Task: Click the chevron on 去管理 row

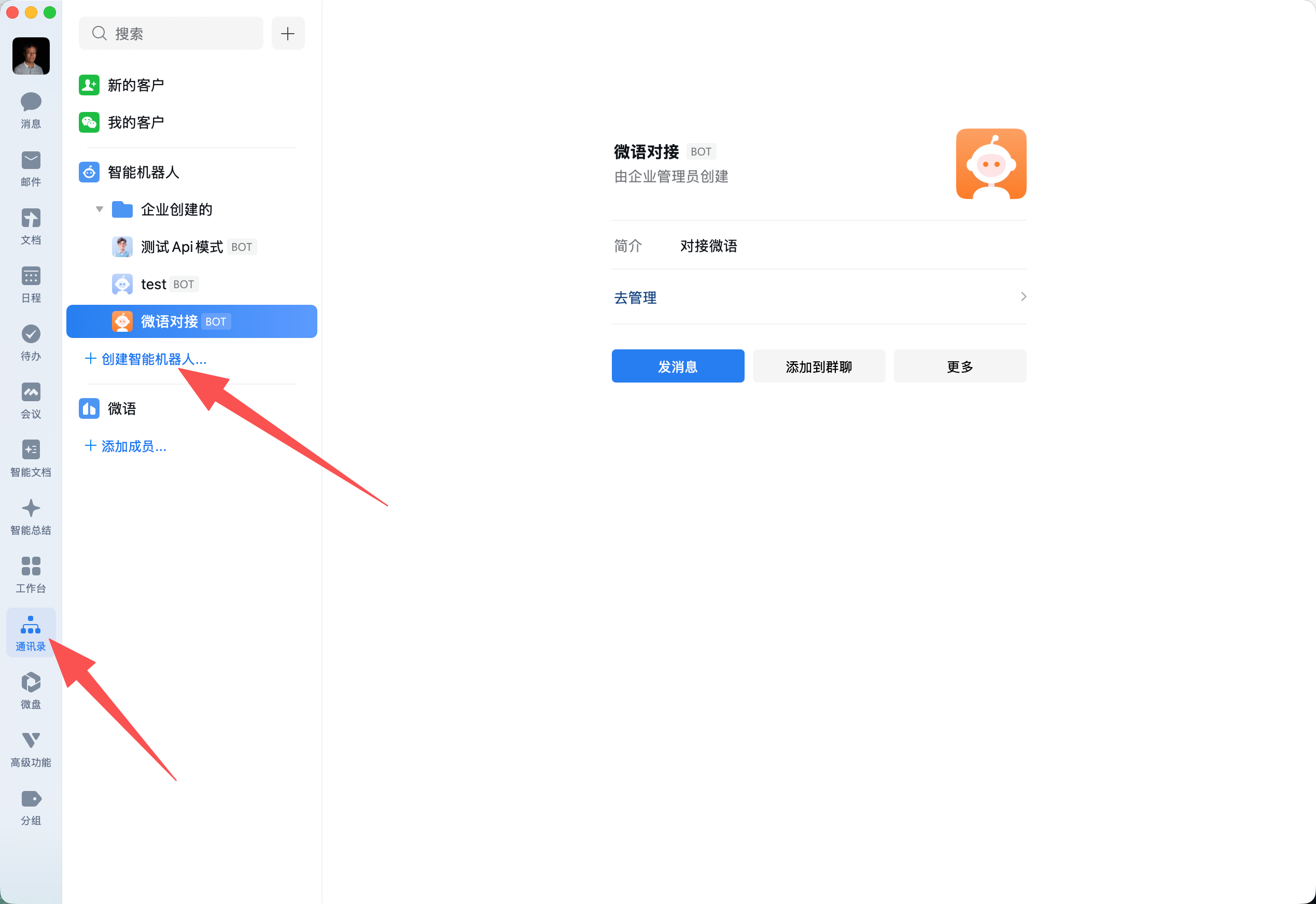Action: click(1023, 297)
